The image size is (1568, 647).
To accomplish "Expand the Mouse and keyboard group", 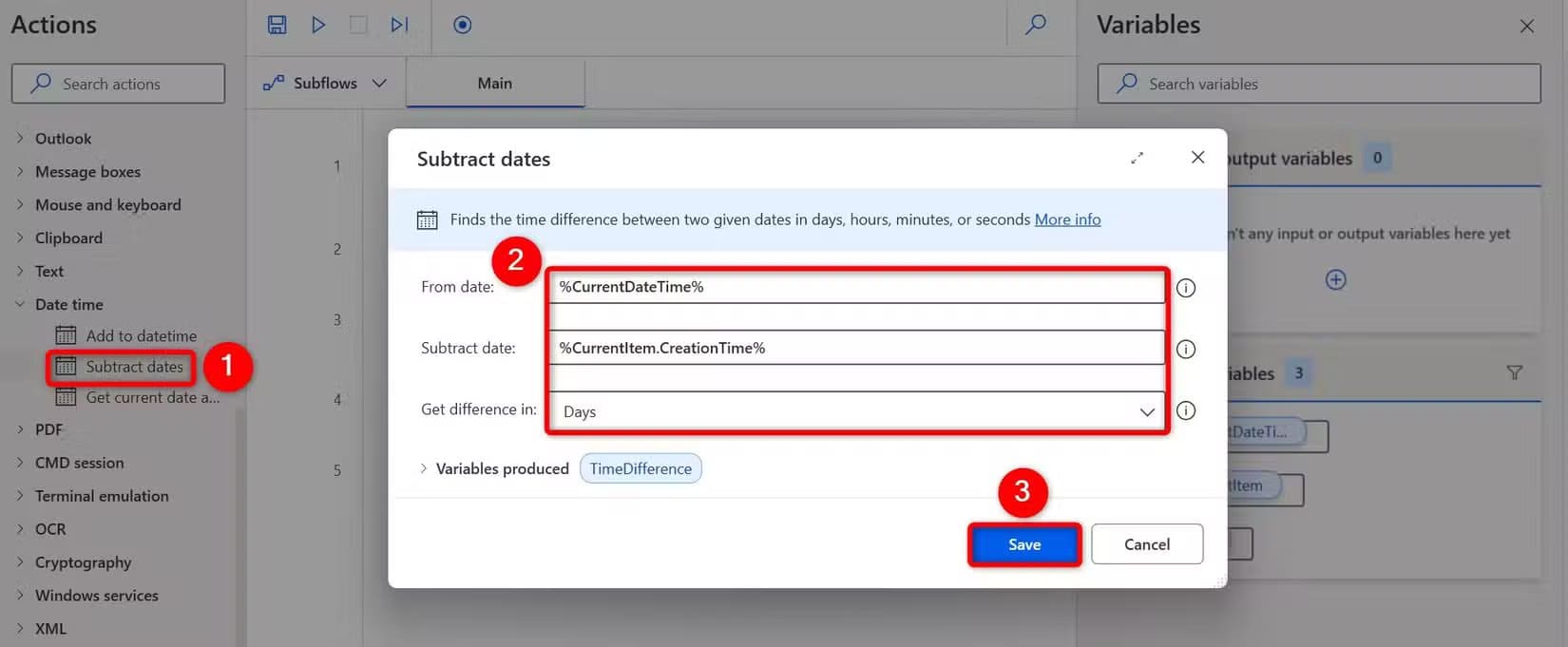I will pyautogui.click(x=20, y=204).
